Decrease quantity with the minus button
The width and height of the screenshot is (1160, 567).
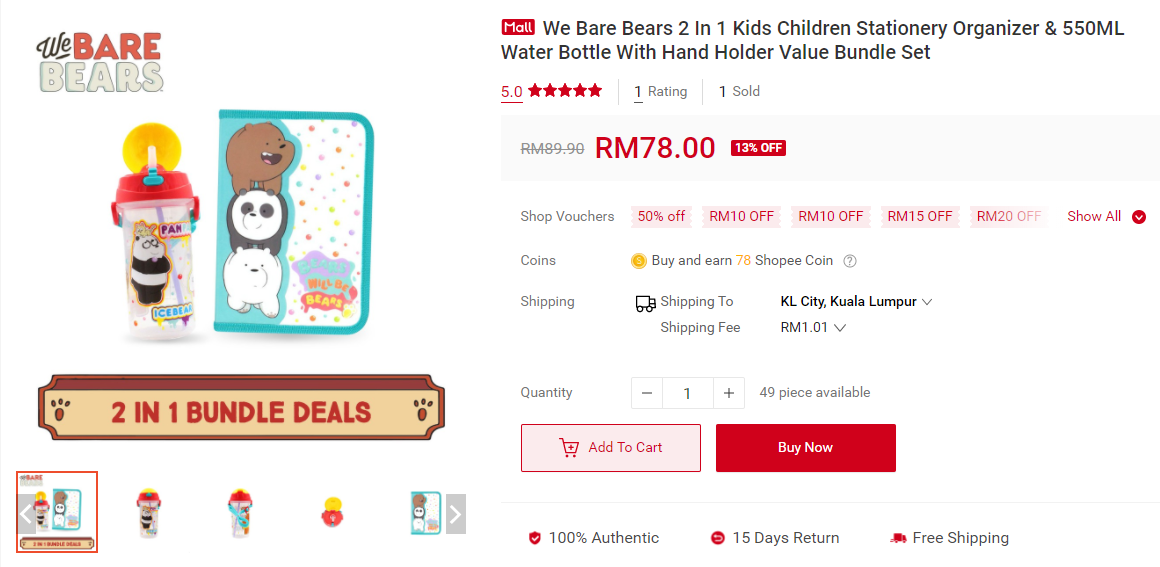point(646,393)
